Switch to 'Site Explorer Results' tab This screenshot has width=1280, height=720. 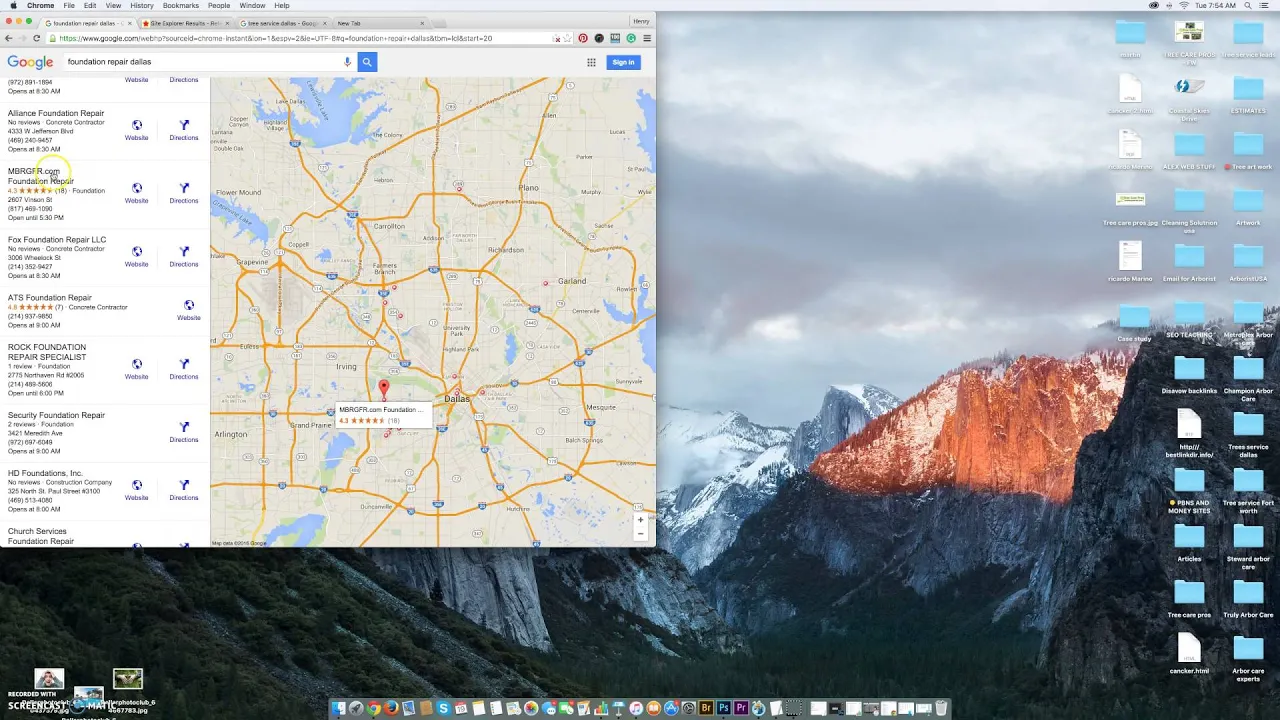(x=185, y=23)
